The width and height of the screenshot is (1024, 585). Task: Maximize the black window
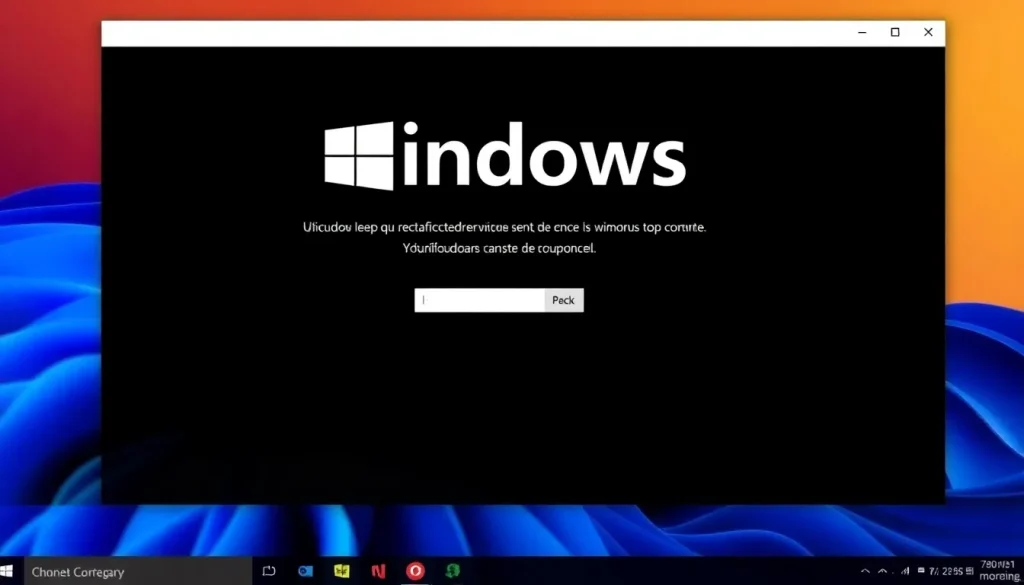[x=895, y=33]
